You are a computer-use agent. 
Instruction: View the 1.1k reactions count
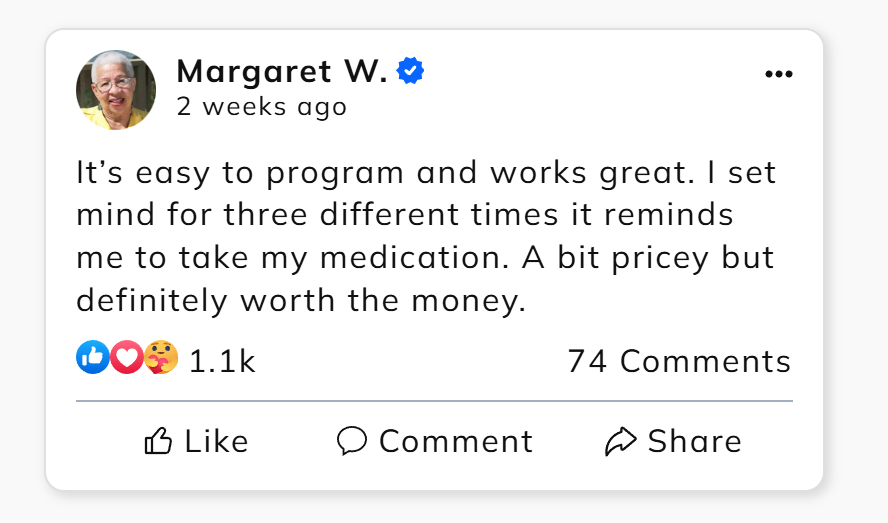pos(222,361)
